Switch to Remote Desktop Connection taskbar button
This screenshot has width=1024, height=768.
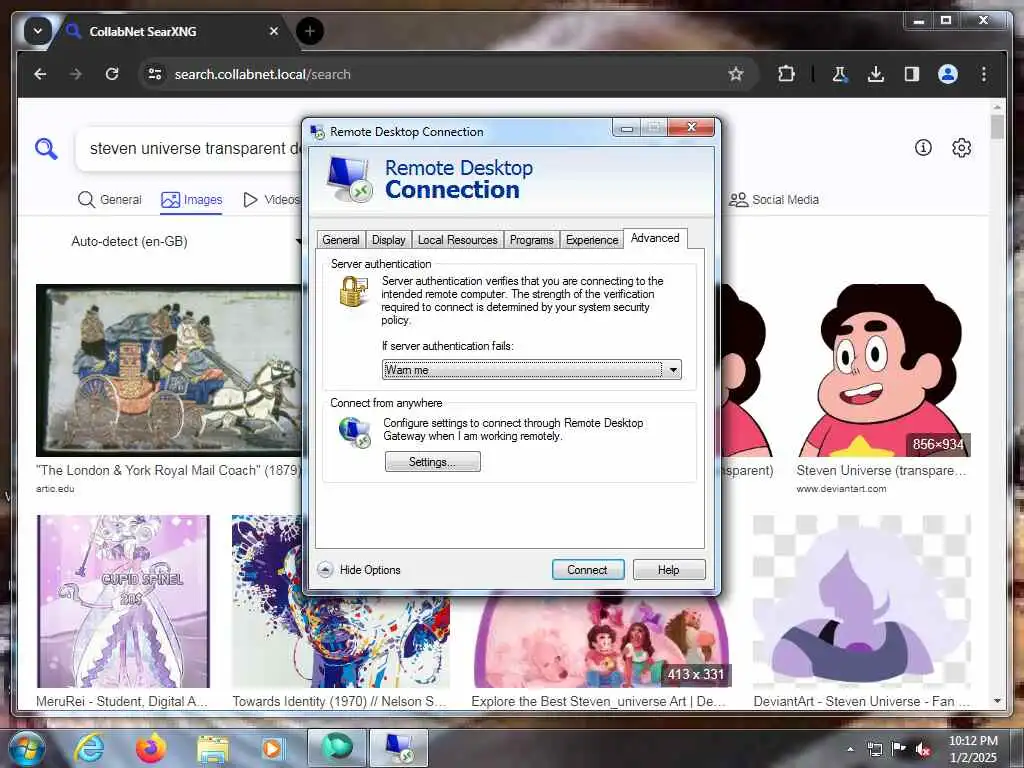[x=399, y=748]
